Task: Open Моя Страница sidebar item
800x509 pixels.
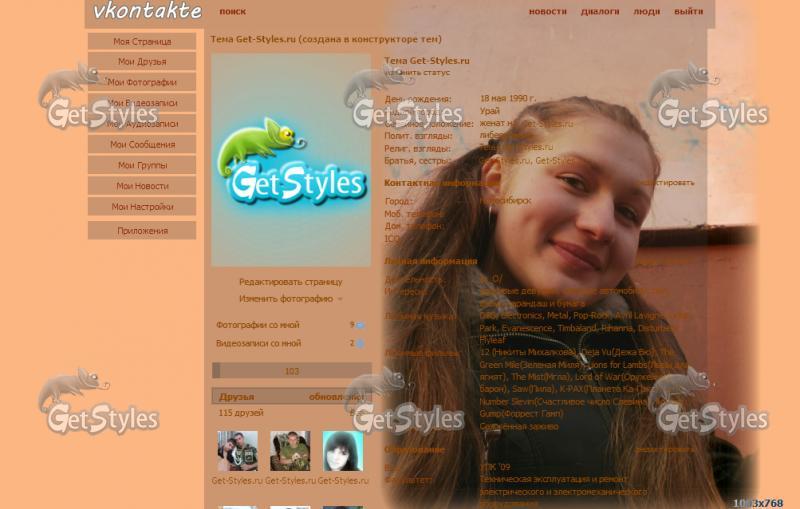Action: click(142, 41)
